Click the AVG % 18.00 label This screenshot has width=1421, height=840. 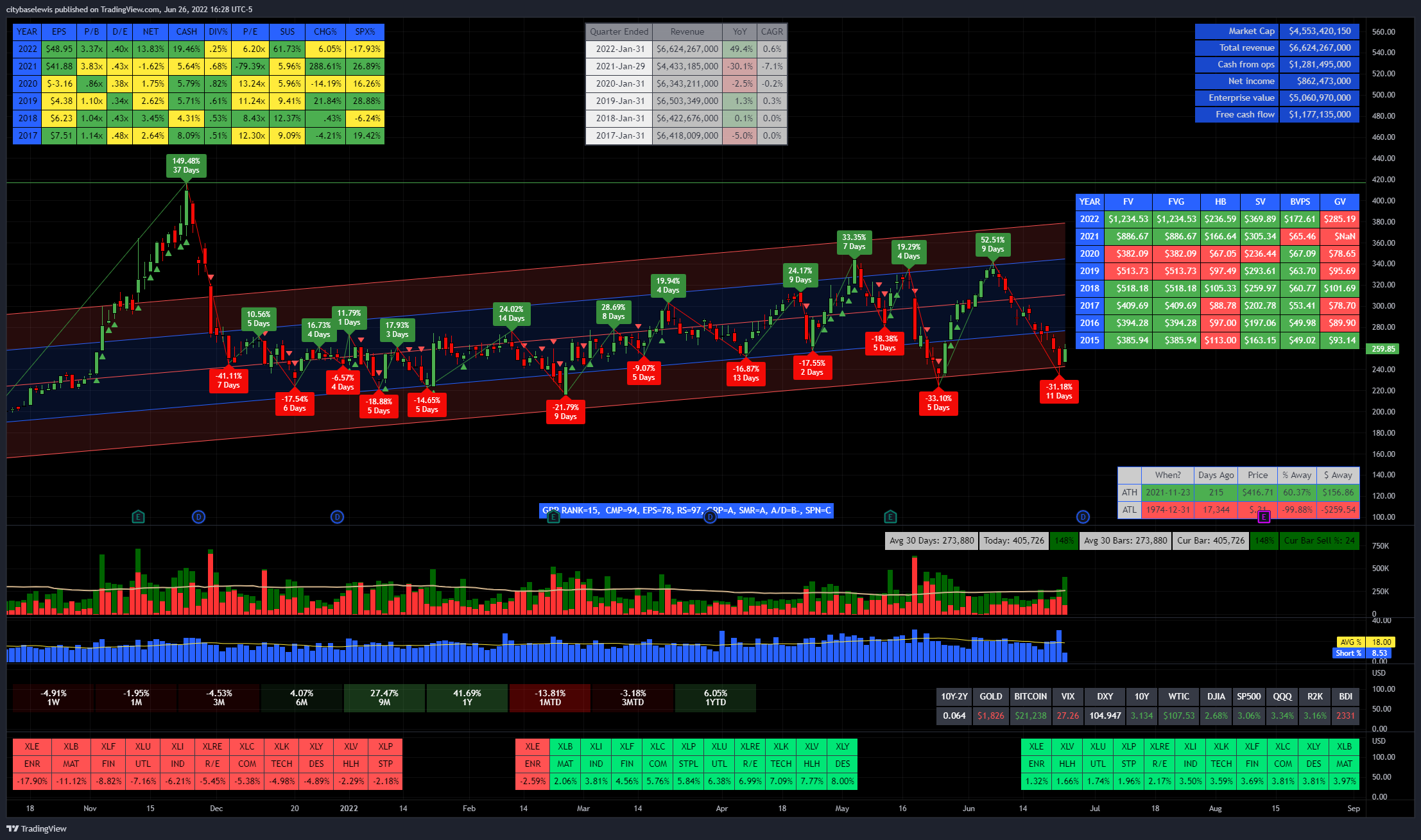[x=1365, y=642]
